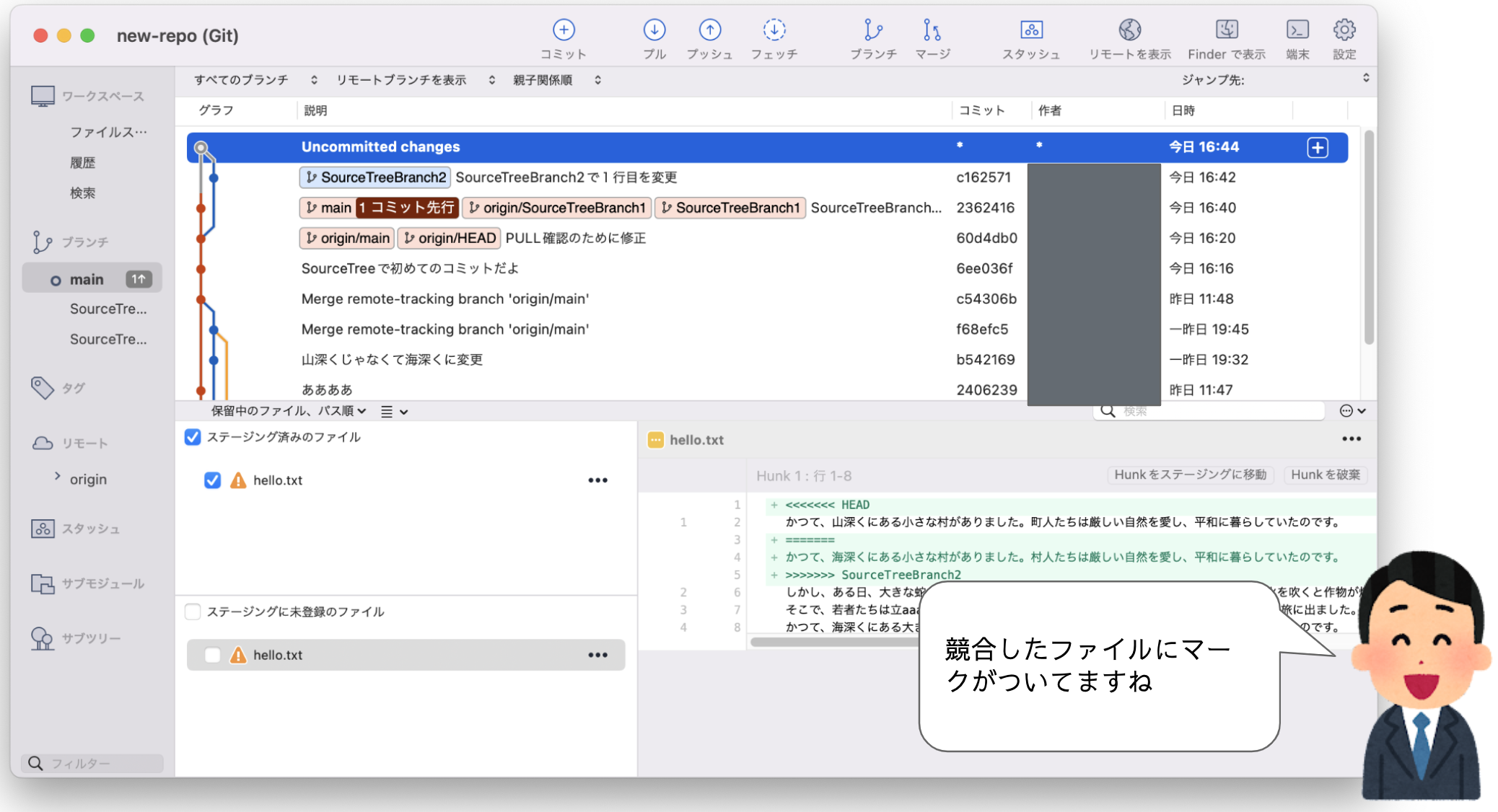
Task: Enable ステージングに未登録のファイル checkbox
Action: 193,612
